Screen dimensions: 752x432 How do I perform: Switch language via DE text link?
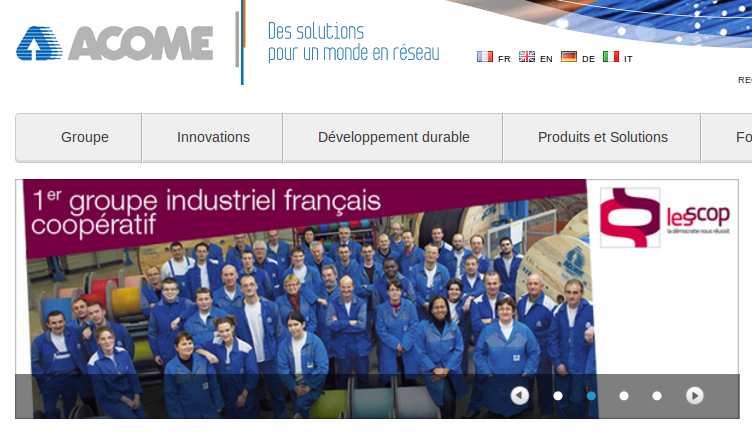pos(588,59)
